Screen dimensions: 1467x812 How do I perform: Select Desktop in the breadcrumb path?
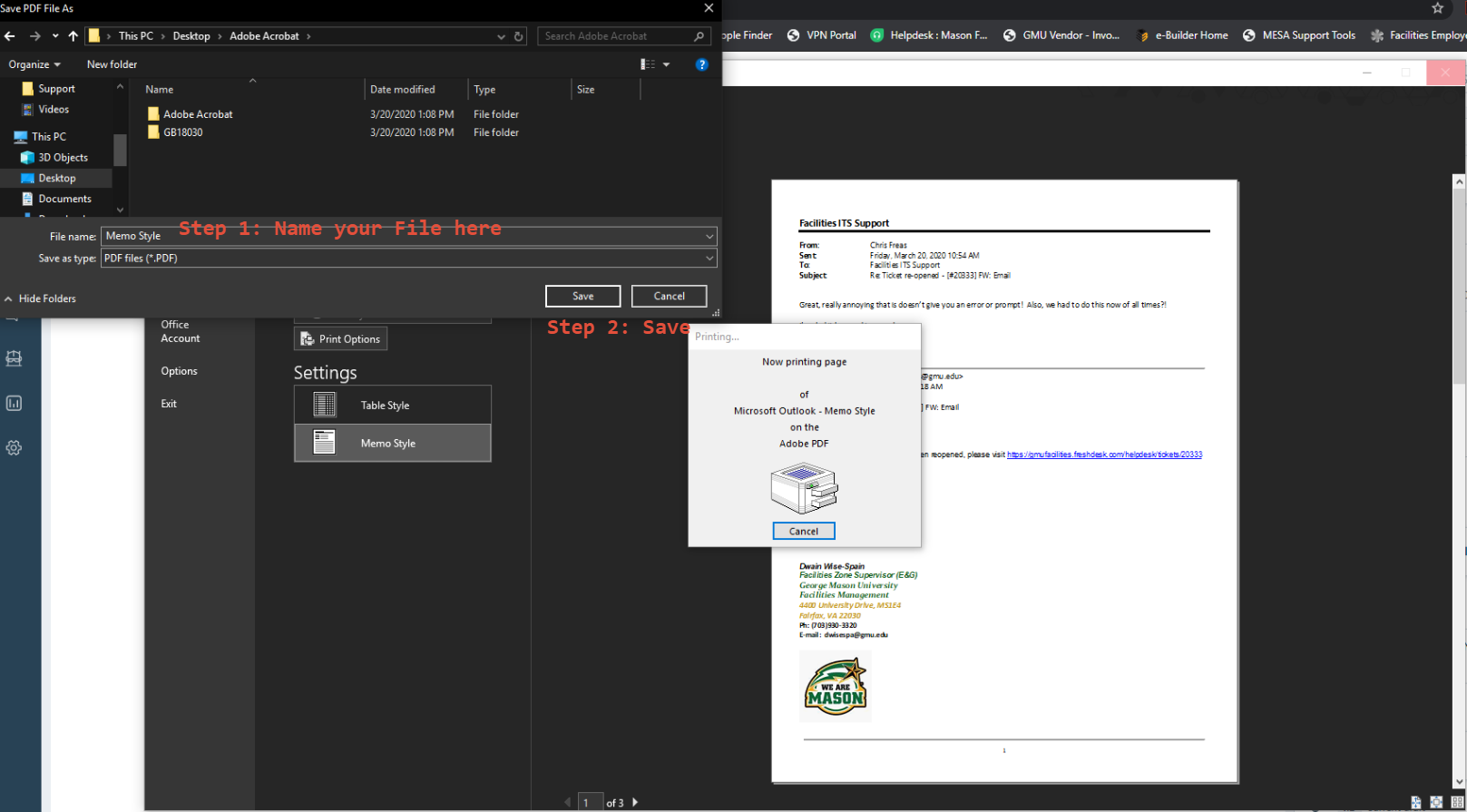point(191,36)
